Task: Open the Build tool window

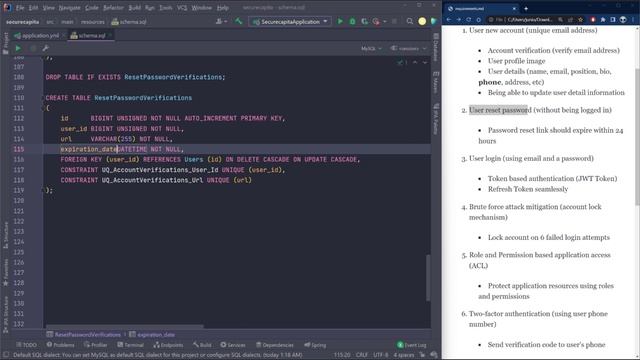Action: (x=202, y=345)
